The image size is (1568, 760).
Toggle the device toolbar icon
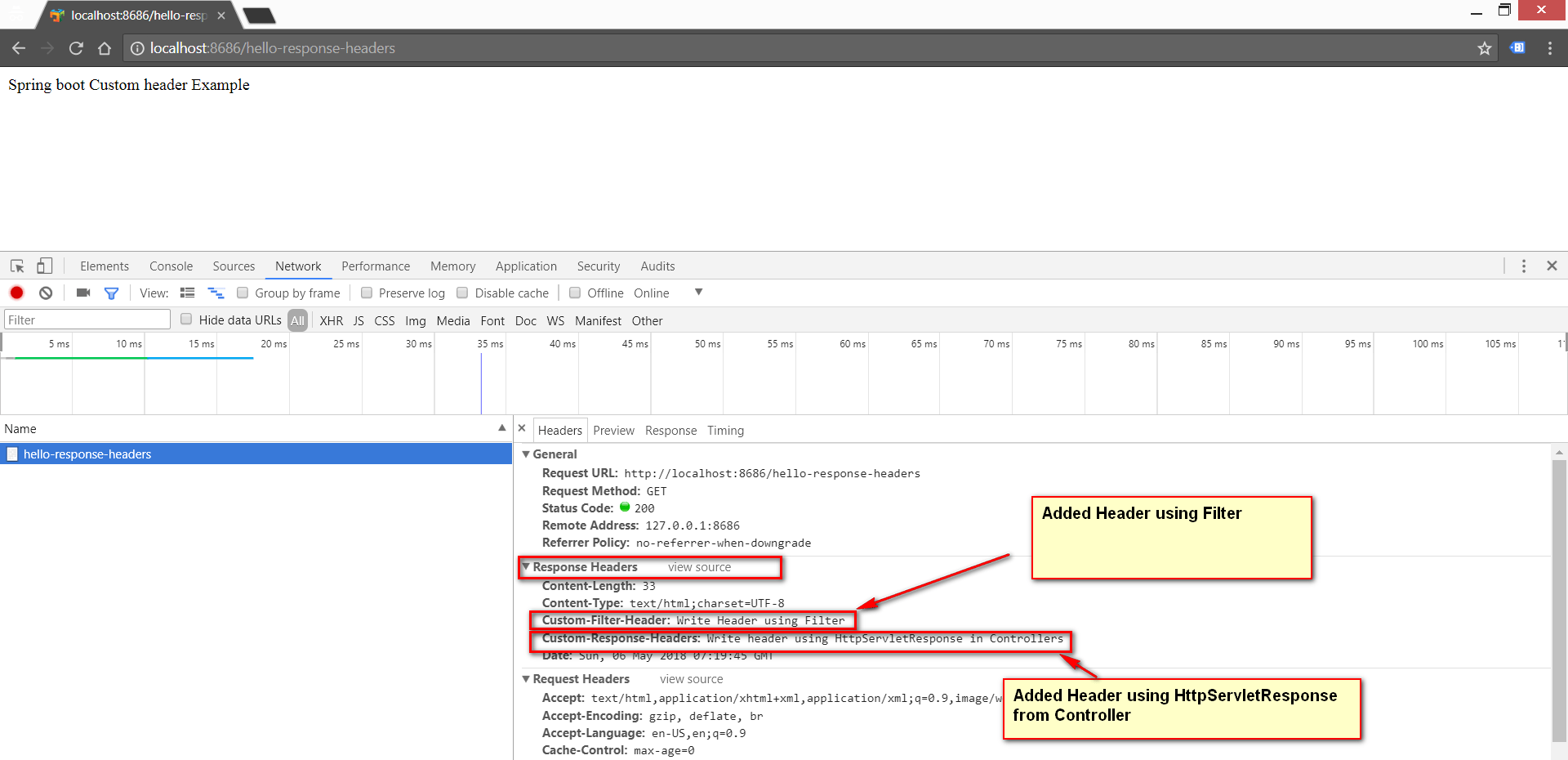pyautogui.click(x=44, y=266)
